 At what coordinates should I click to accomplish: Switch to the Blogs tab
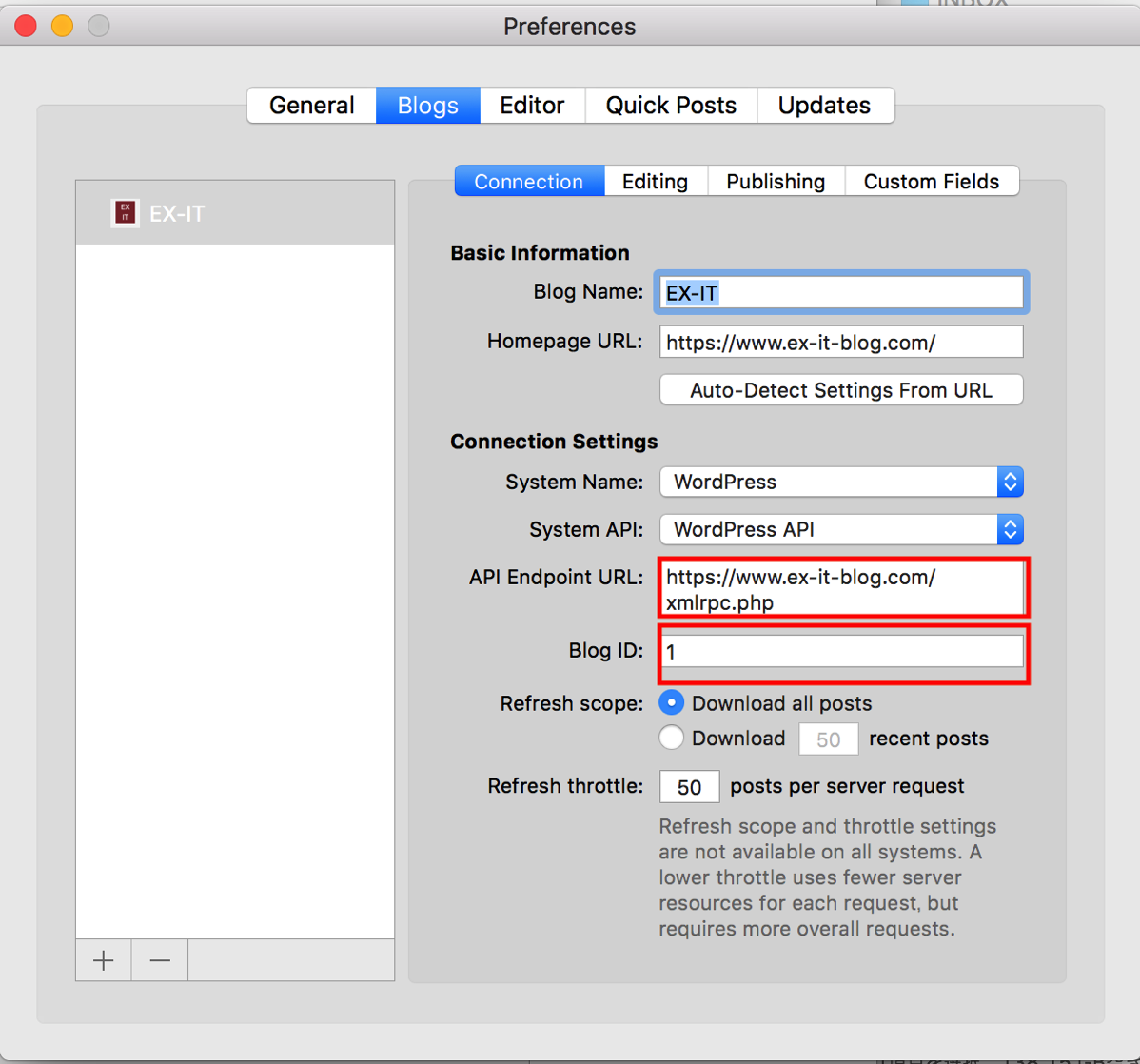coord(427,106)
